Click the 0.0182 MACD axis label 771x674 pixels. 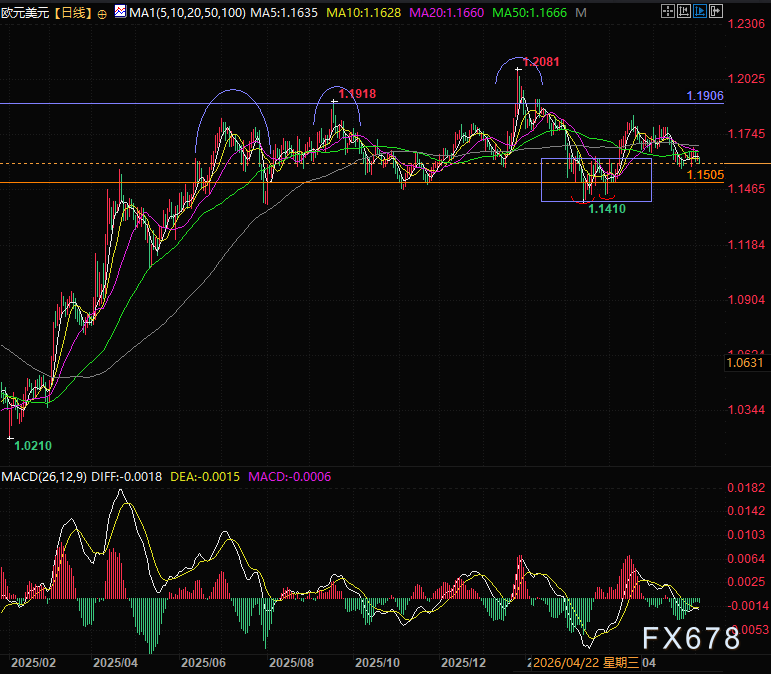746,488
